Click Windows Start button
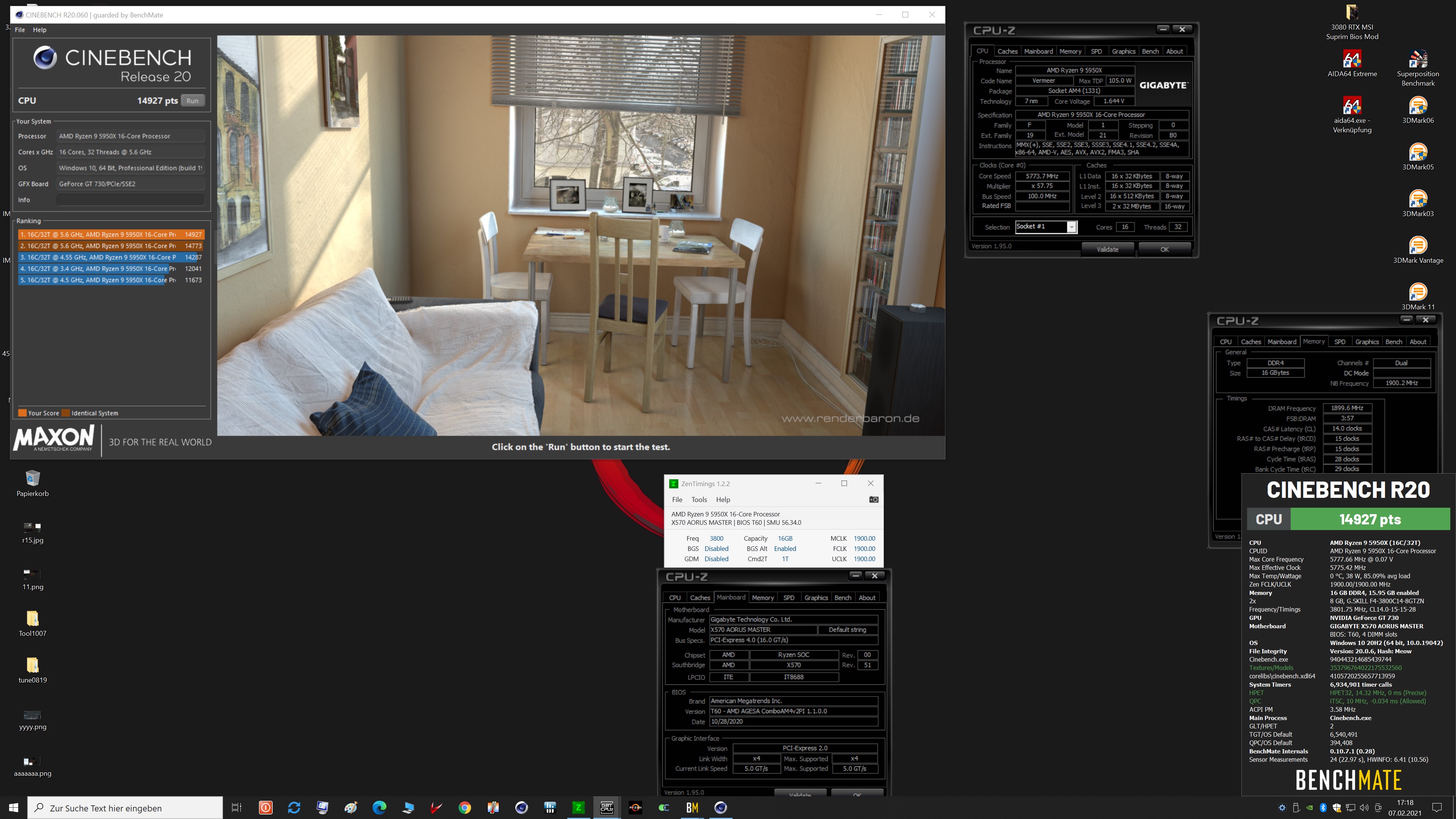1456x819 pixels. click(14, 808)
